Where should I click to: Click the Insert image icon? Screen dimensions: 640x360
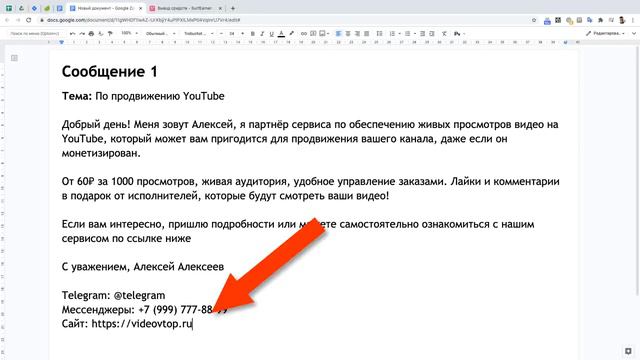tap(322, 33)
